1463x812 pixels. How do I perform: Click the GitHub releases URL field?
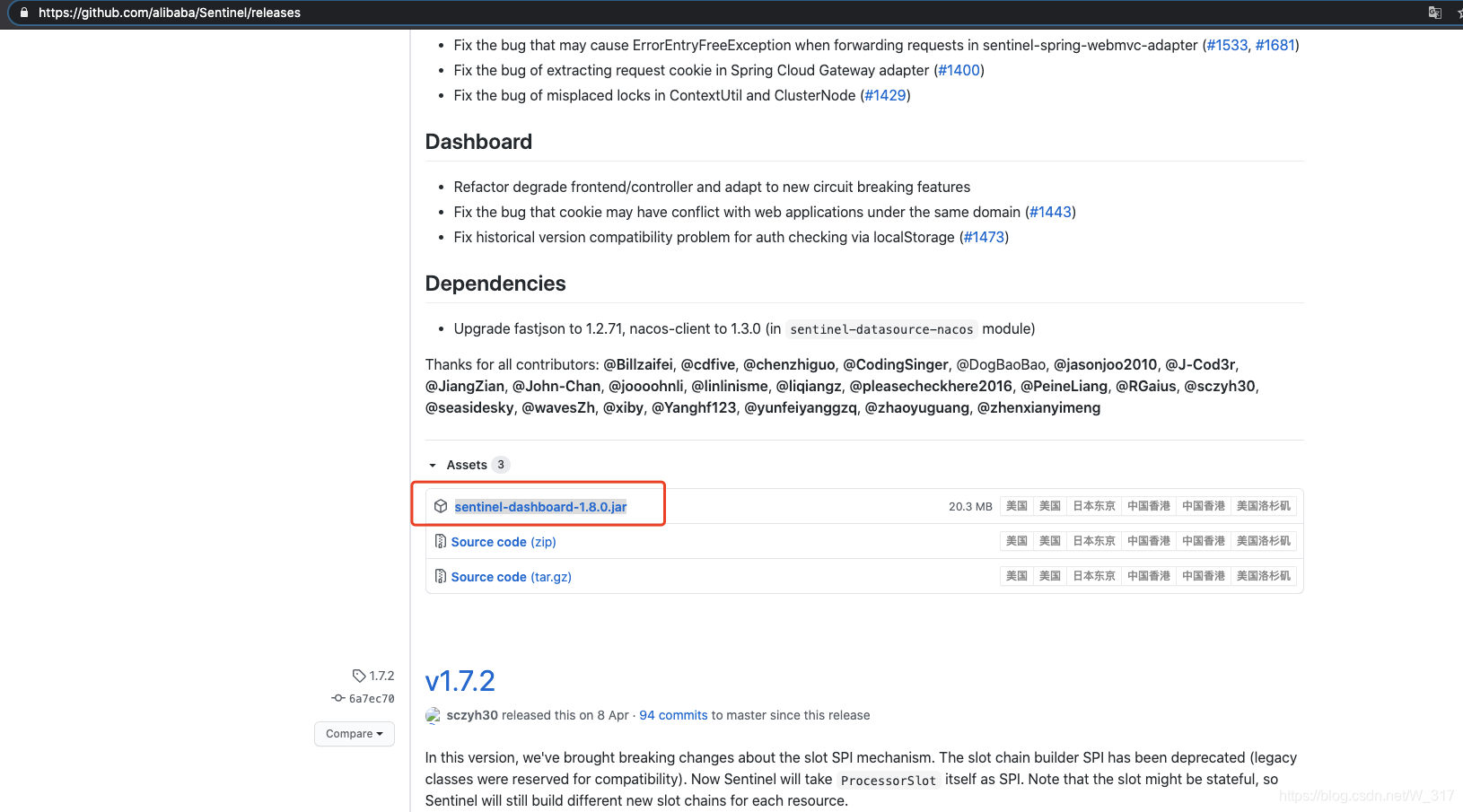[170, 13]
